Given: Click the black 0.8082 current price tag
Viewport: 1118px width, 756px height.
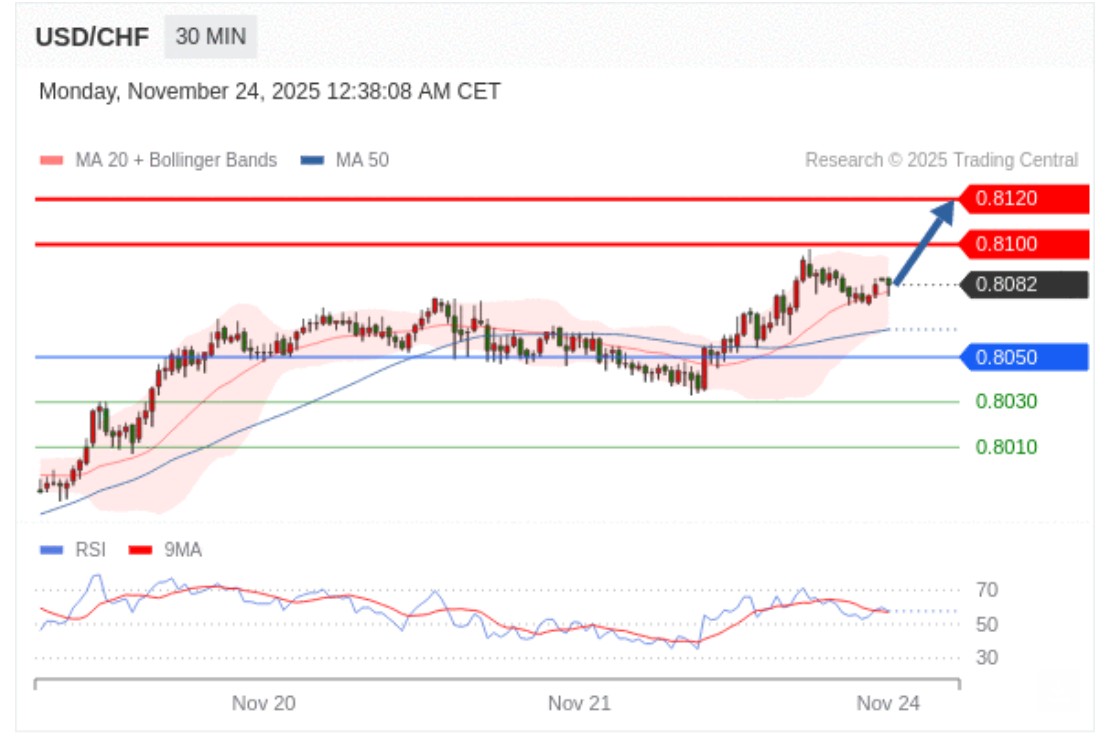Looking at the screenshot, I should click(x=1022, y=285).
